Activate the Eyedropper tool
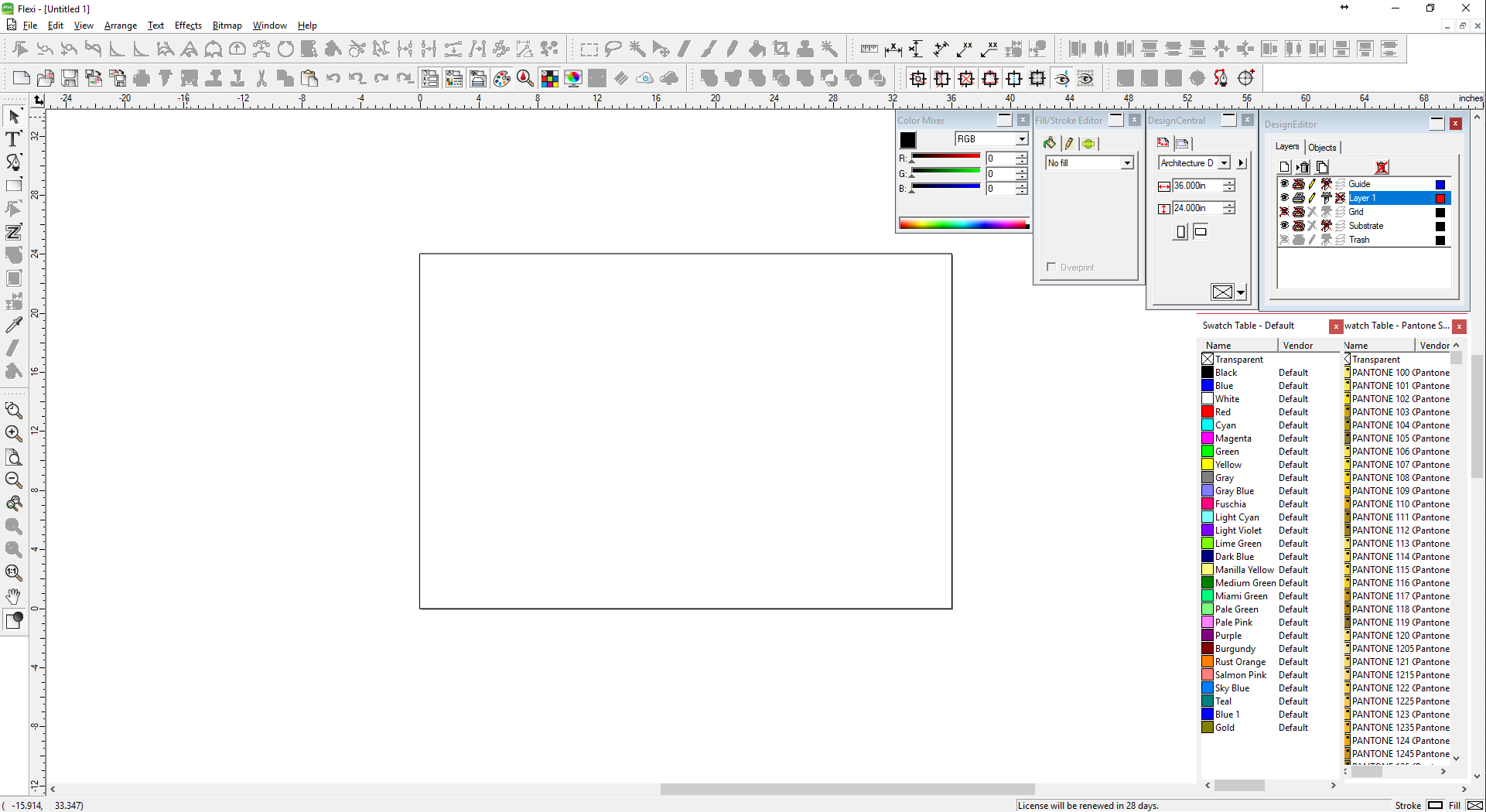The image size is (1486, 812). click(14, 325)
